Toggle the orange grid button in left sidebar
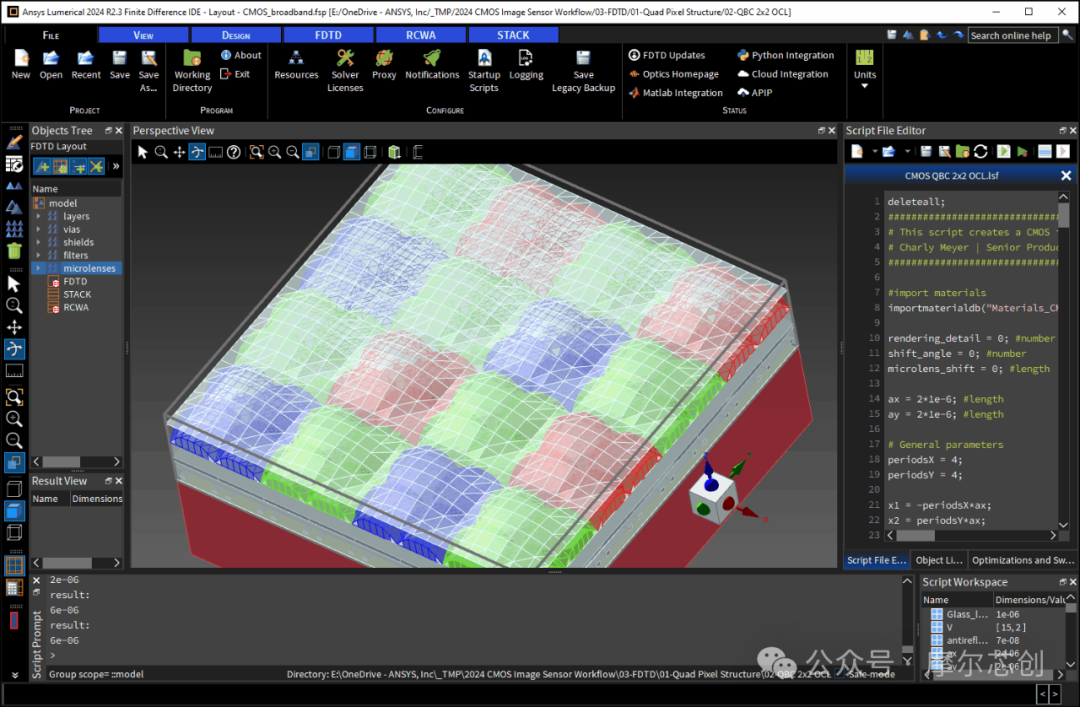 click(x=14, y=566)
